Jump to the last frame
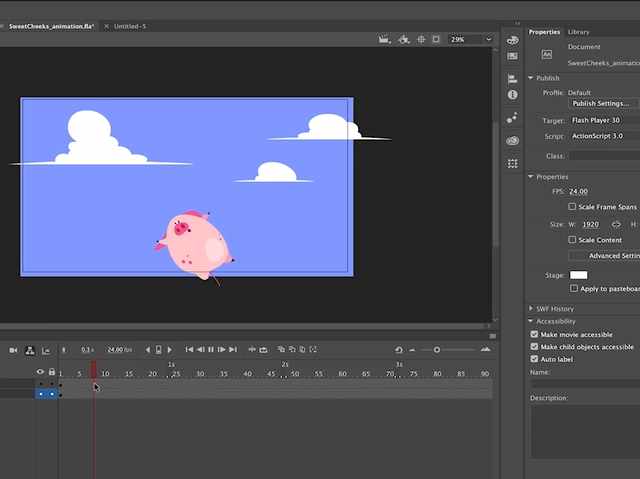The width and height of the screenshot is (640, 479). click(233, 350)
